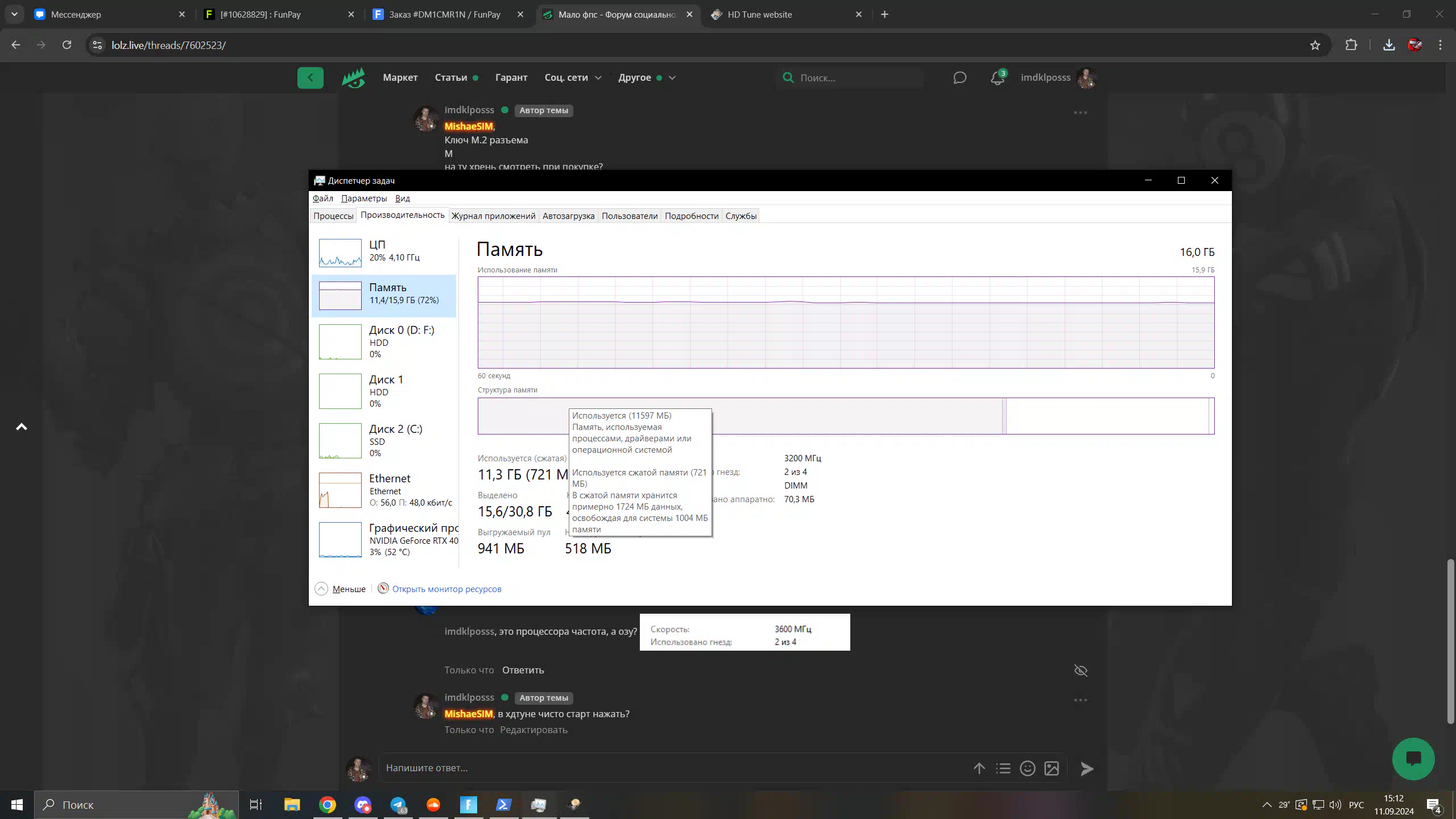Open File Explorer from the taskbar
The height and width of the screenshot is (819, 1456).
[292, 805]
